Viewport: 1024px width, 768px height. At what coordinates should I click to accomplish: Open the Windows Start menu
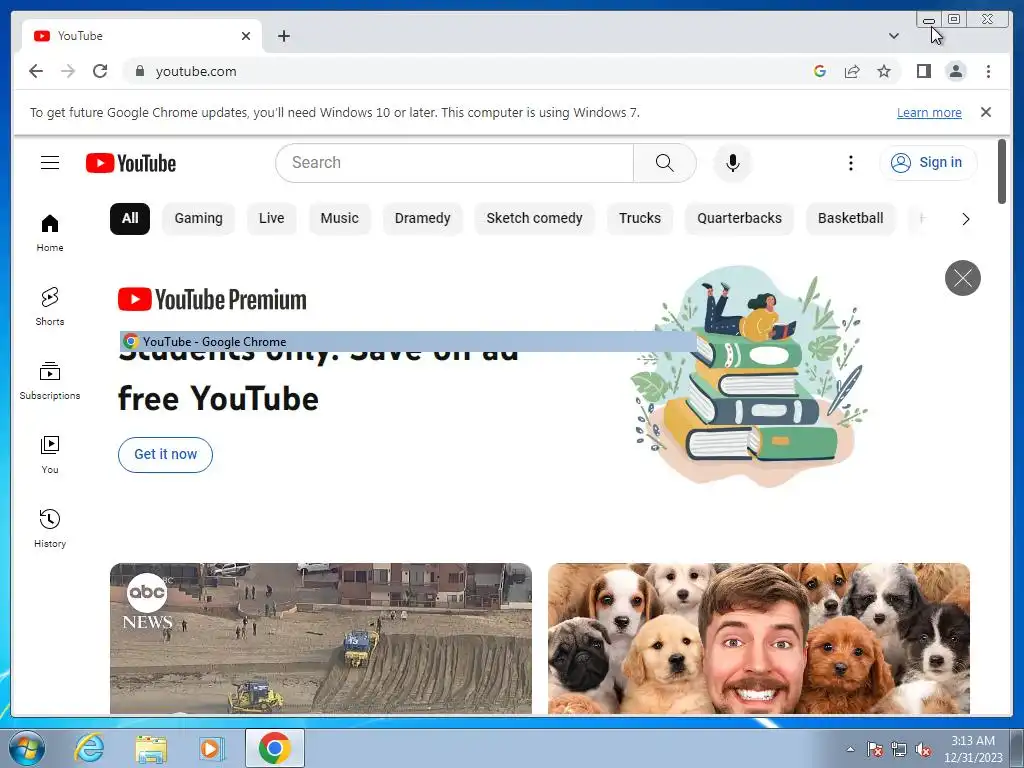click(26, 748)
